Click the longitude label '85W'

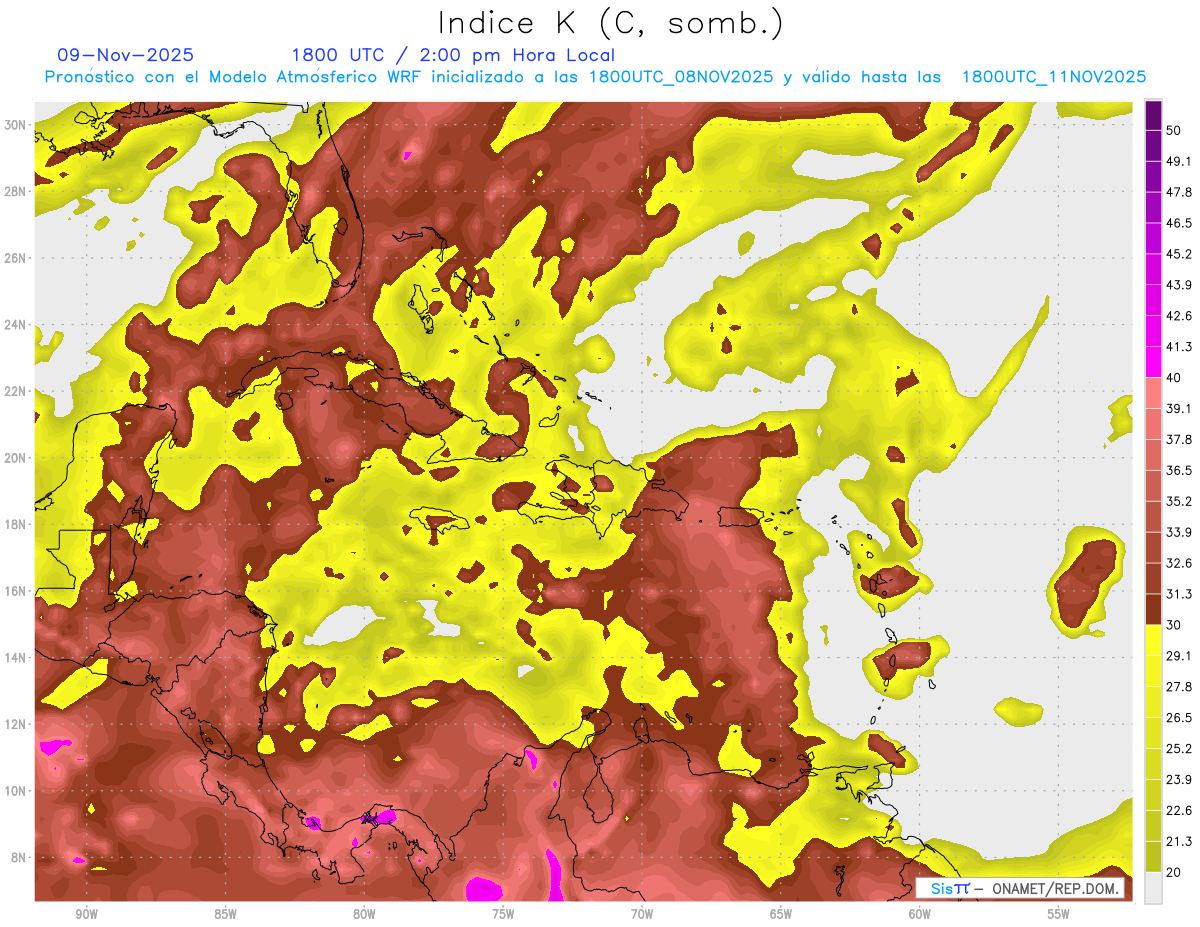[225, 914]
